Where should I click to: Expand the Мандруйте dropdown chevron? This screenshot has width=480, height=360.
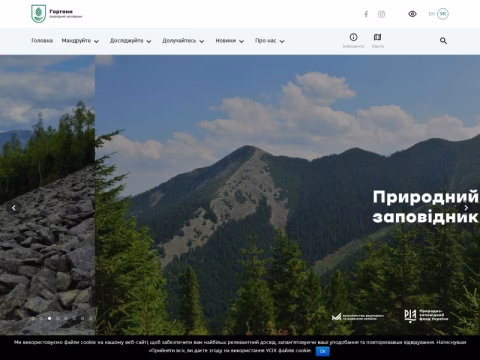click(96, 41)
